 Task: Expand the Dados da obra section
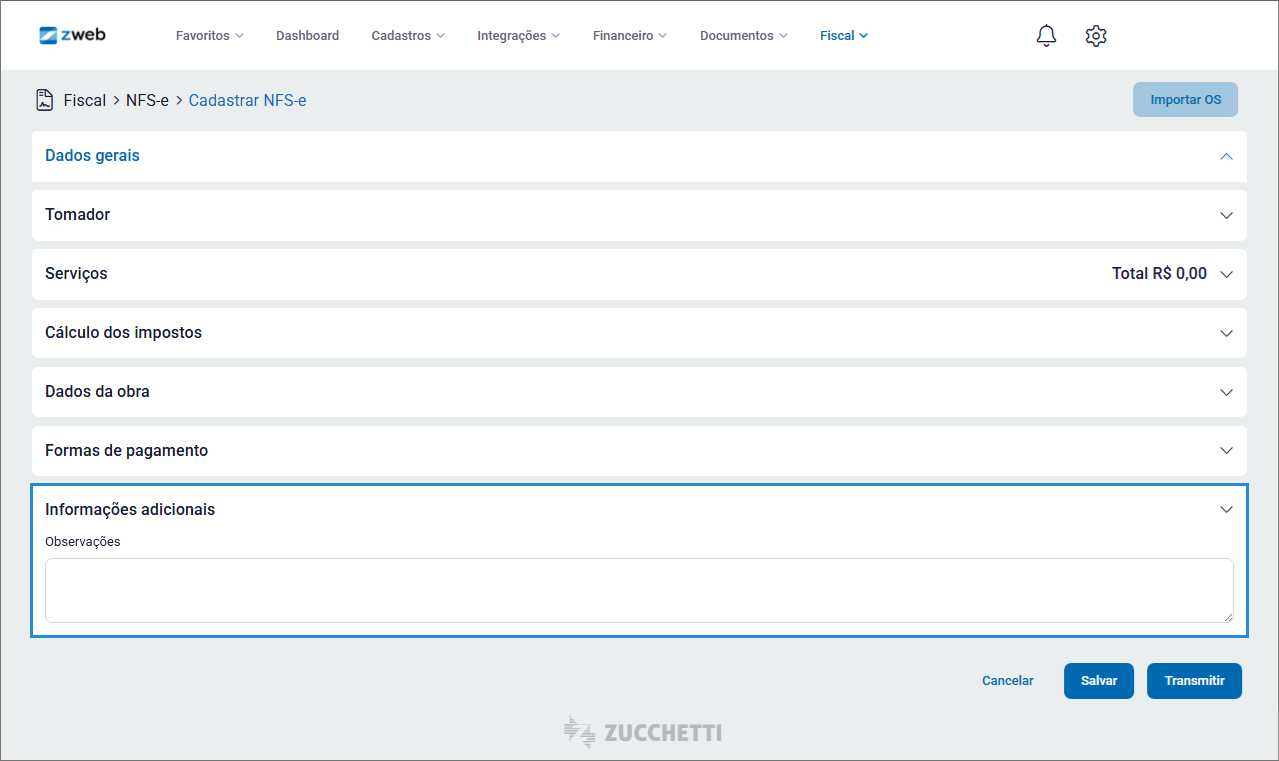click(x=1226, y=392)
